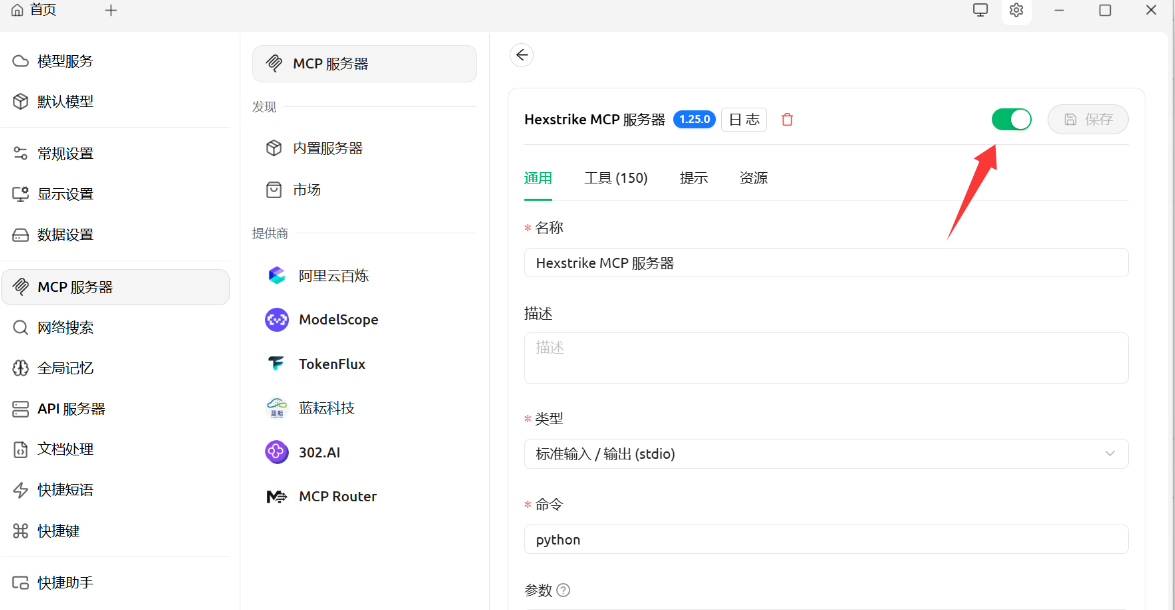Select the TokenFlux provider
The height and width of the screenshot is (610, 1175).
click(331, 364)
